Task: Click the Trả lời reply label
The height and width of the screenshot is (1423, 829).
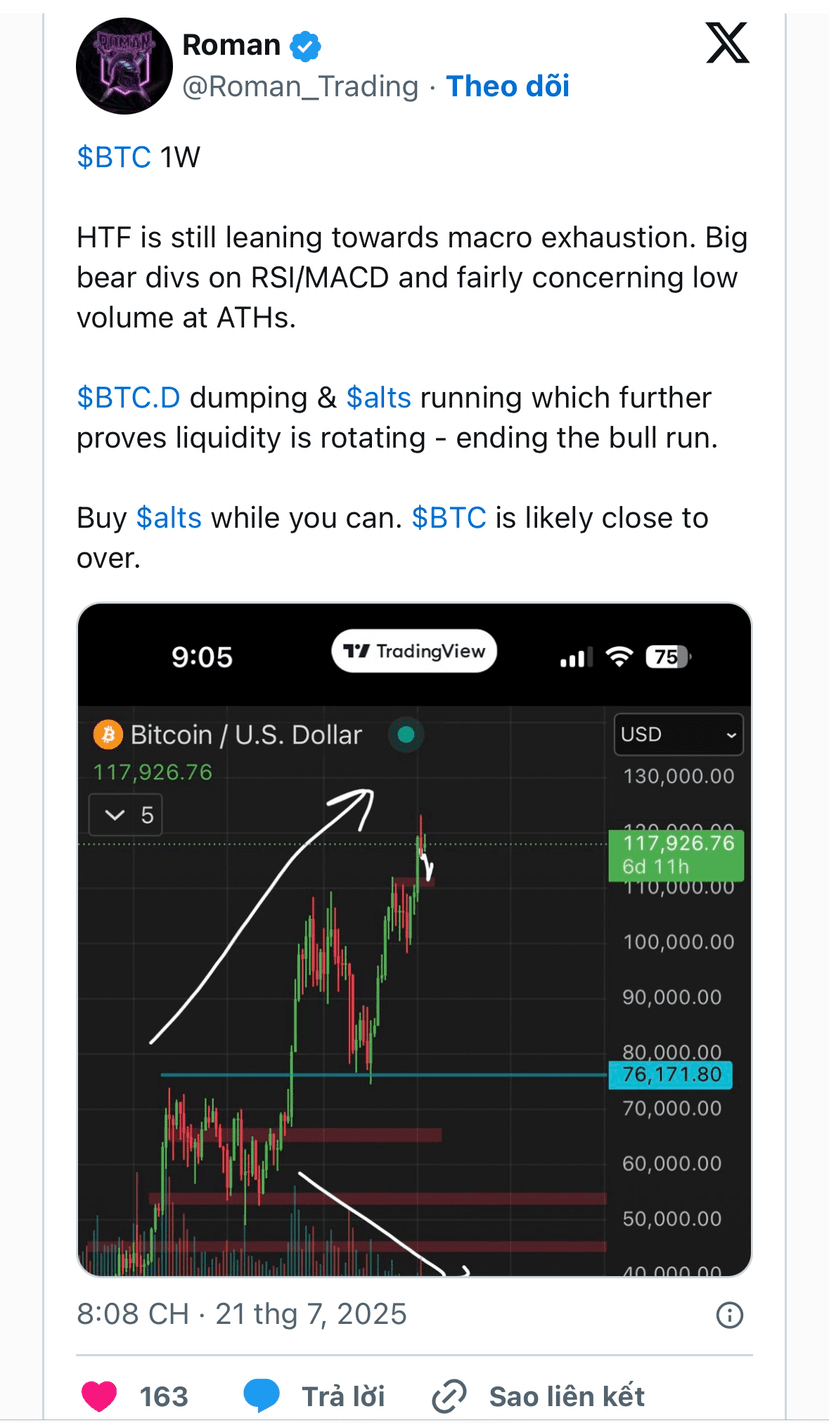Action: (343, 1396)
